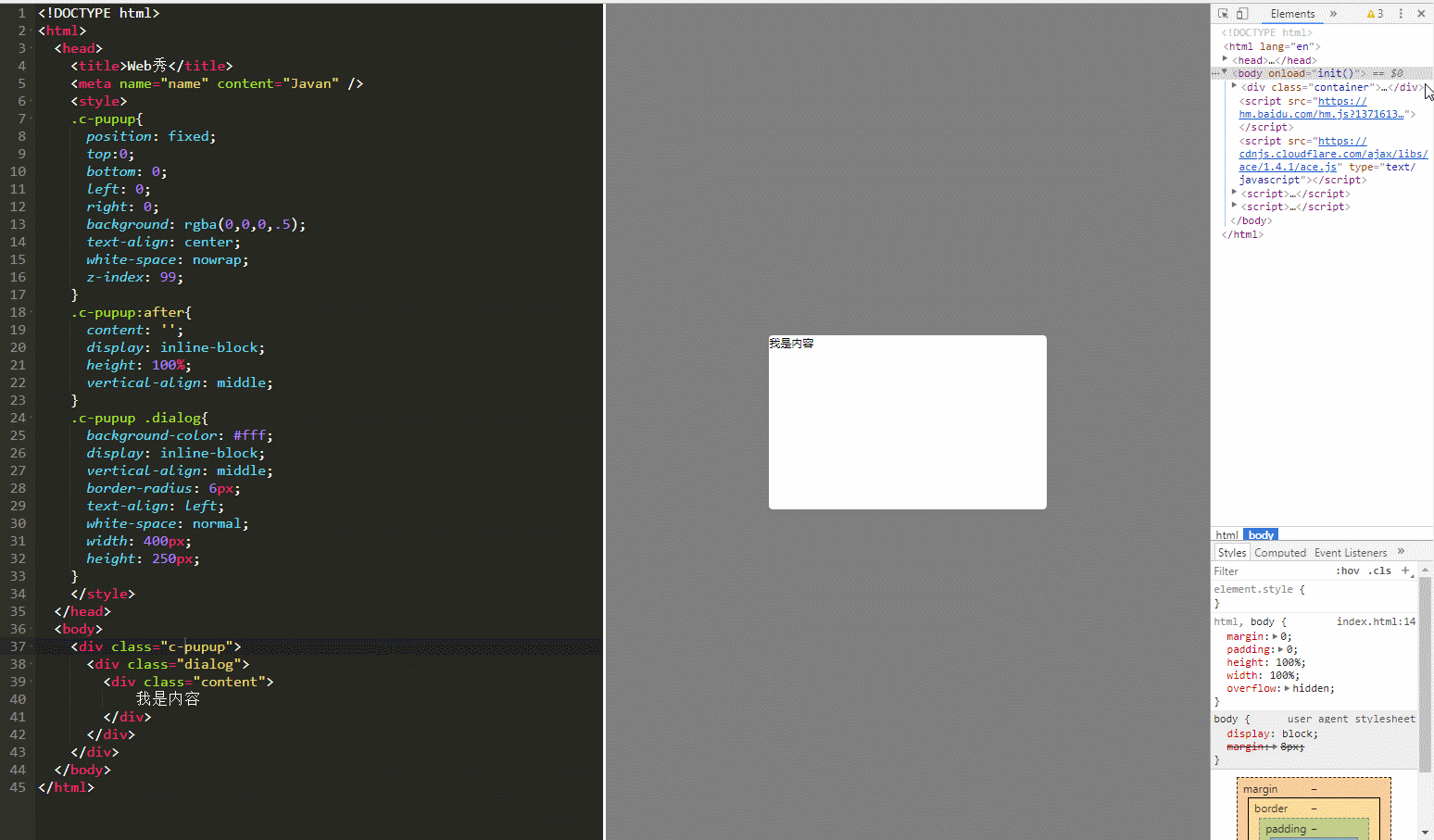Expand the div class container node

pyautogui.click(x=1234, y=85)
